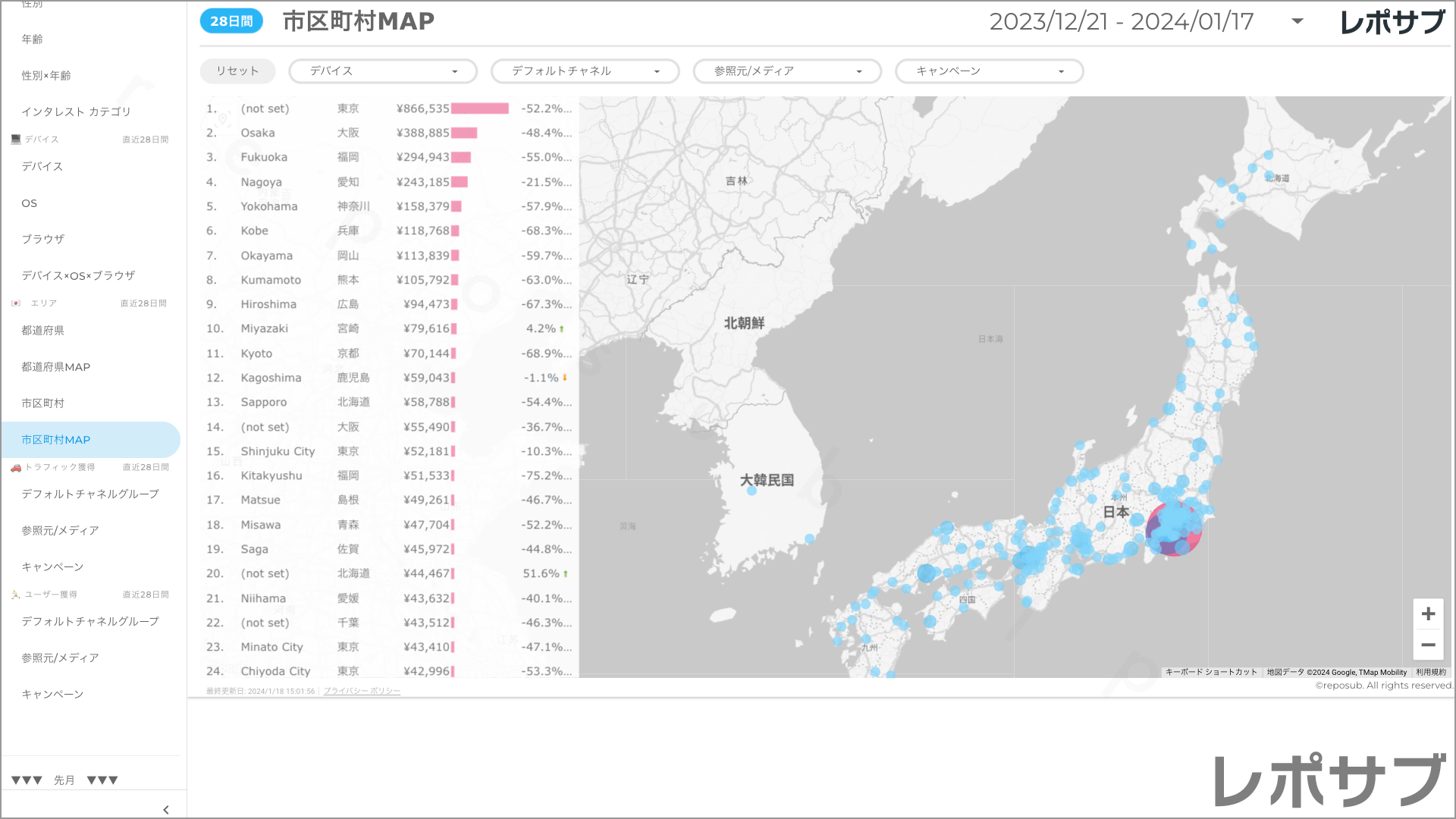Collapse the sidebar with left chevron
This screenshot has height=819, width=1456.
[x=166, y=809]
